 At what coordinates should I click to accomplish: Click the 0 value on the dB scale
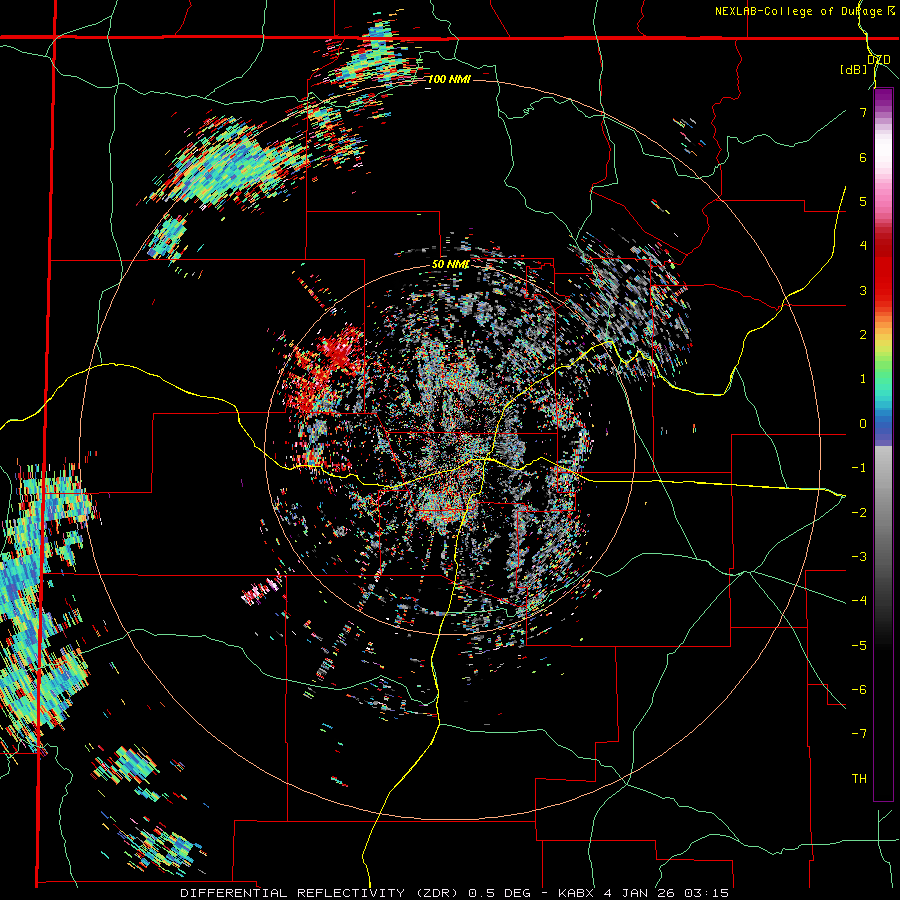[863, 424]
